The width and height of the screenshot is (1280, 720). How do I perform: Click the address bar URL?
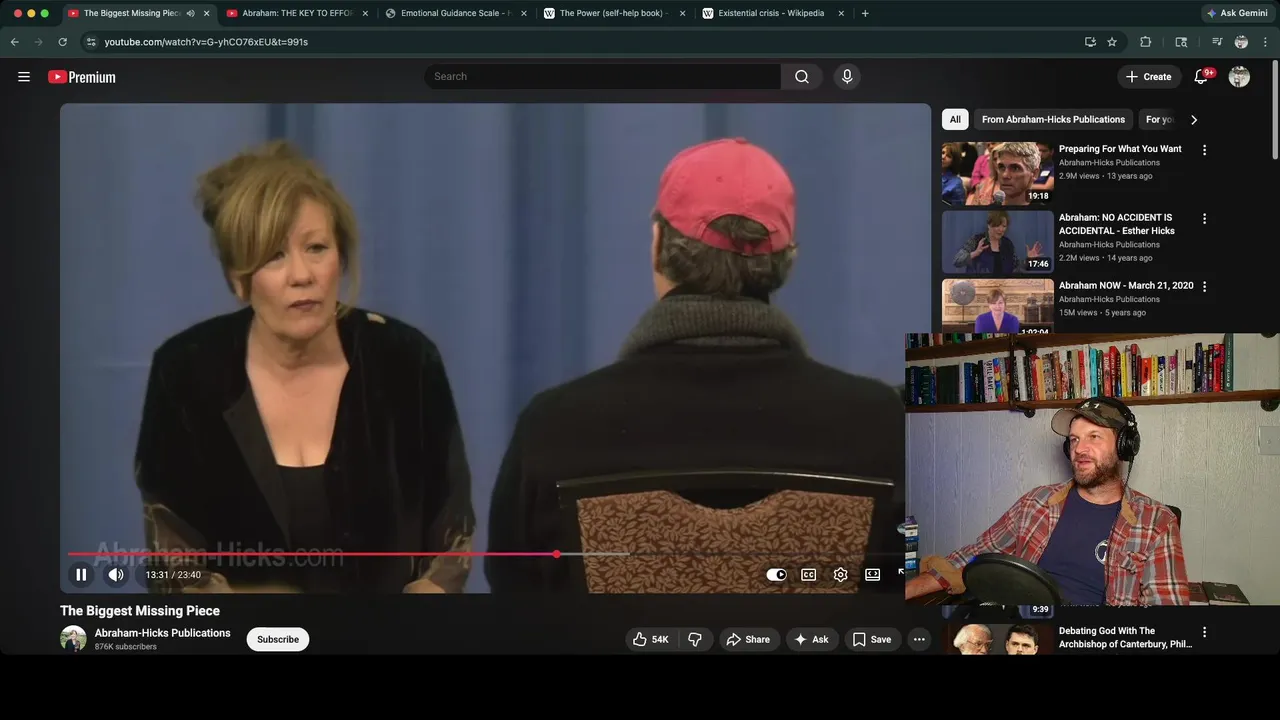click(x=206, y=42)
